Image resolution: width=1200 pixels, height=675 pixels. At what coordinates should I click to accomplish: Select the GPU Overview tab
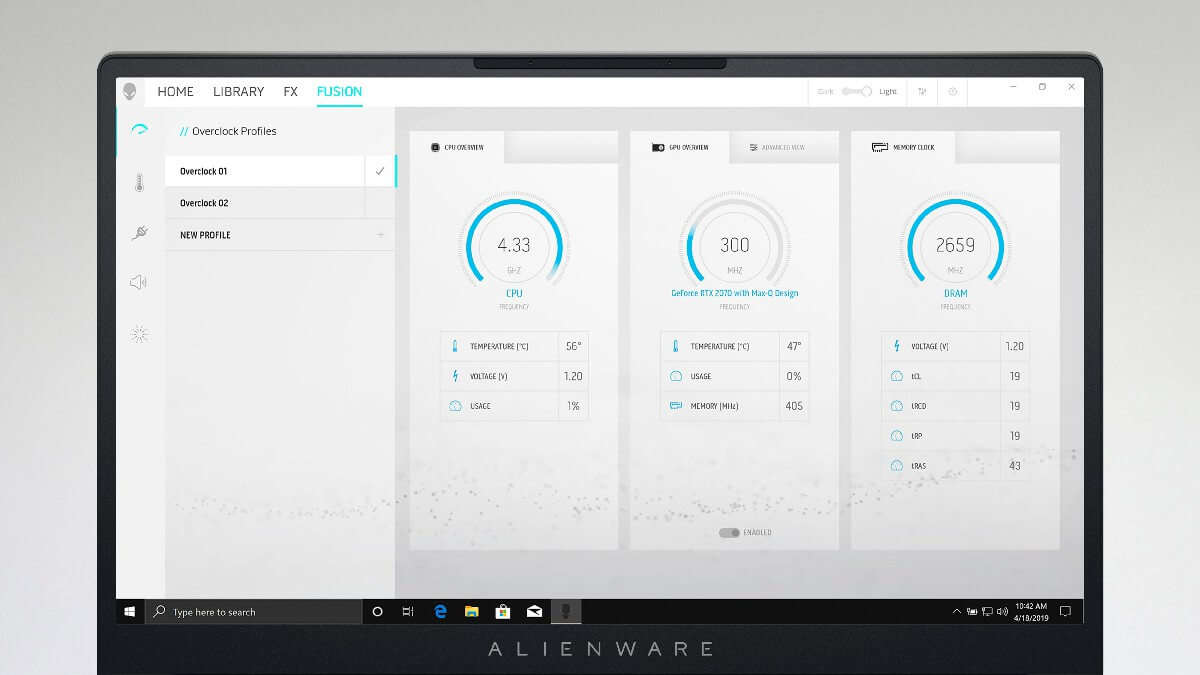(680, 147)
